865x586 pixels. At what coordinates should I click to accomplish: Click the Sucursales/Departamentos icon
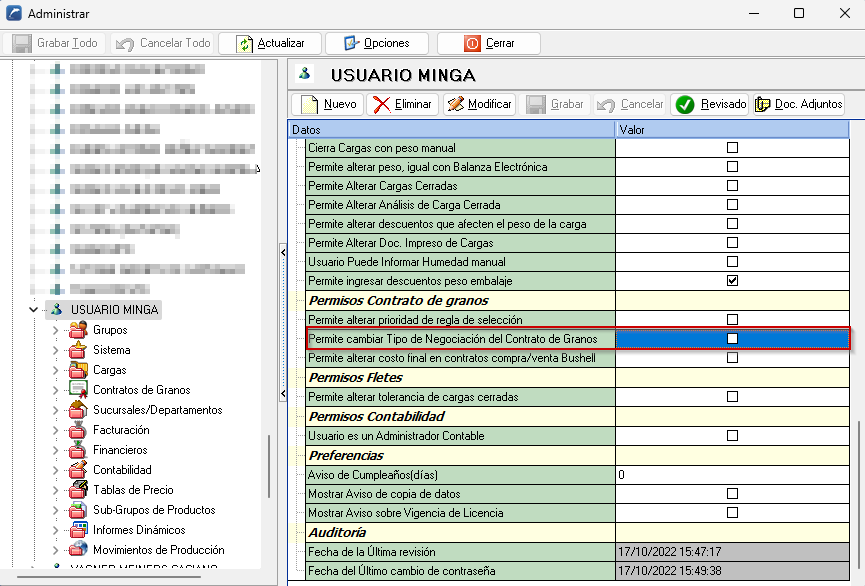pos(78,409)
